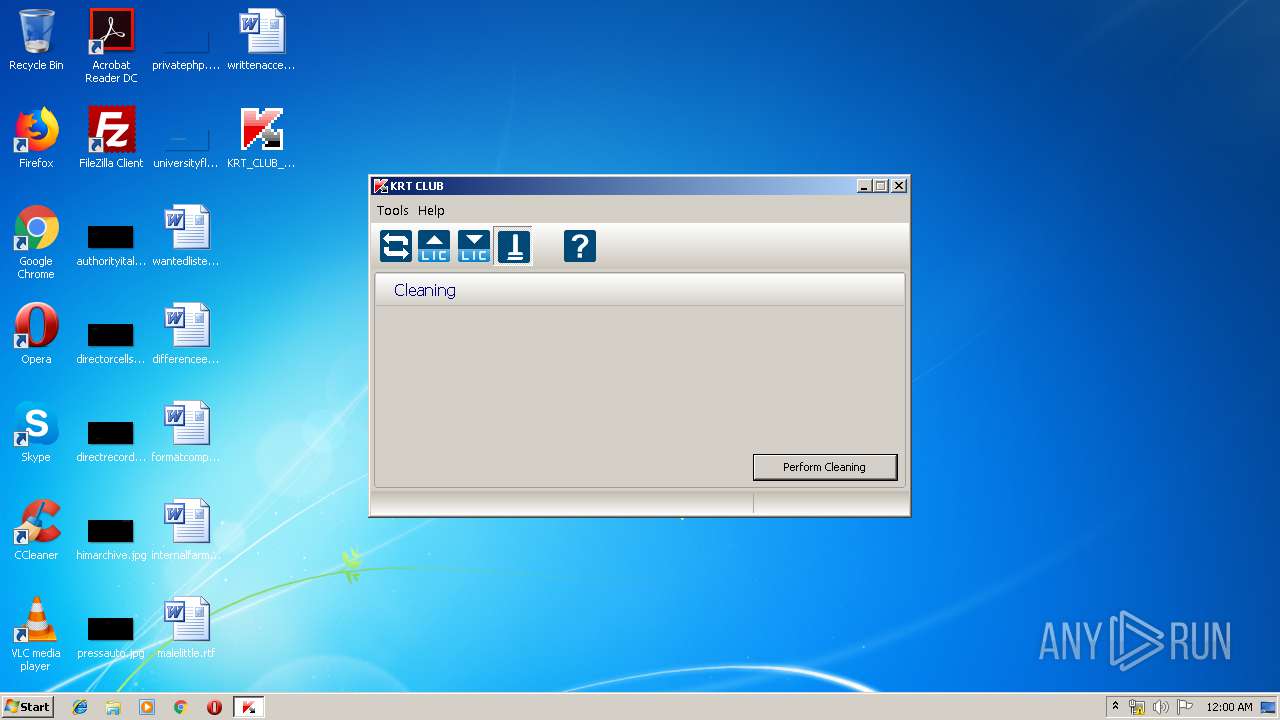Select Acrobat Reader DC desktop shortcut

(111, 46)
